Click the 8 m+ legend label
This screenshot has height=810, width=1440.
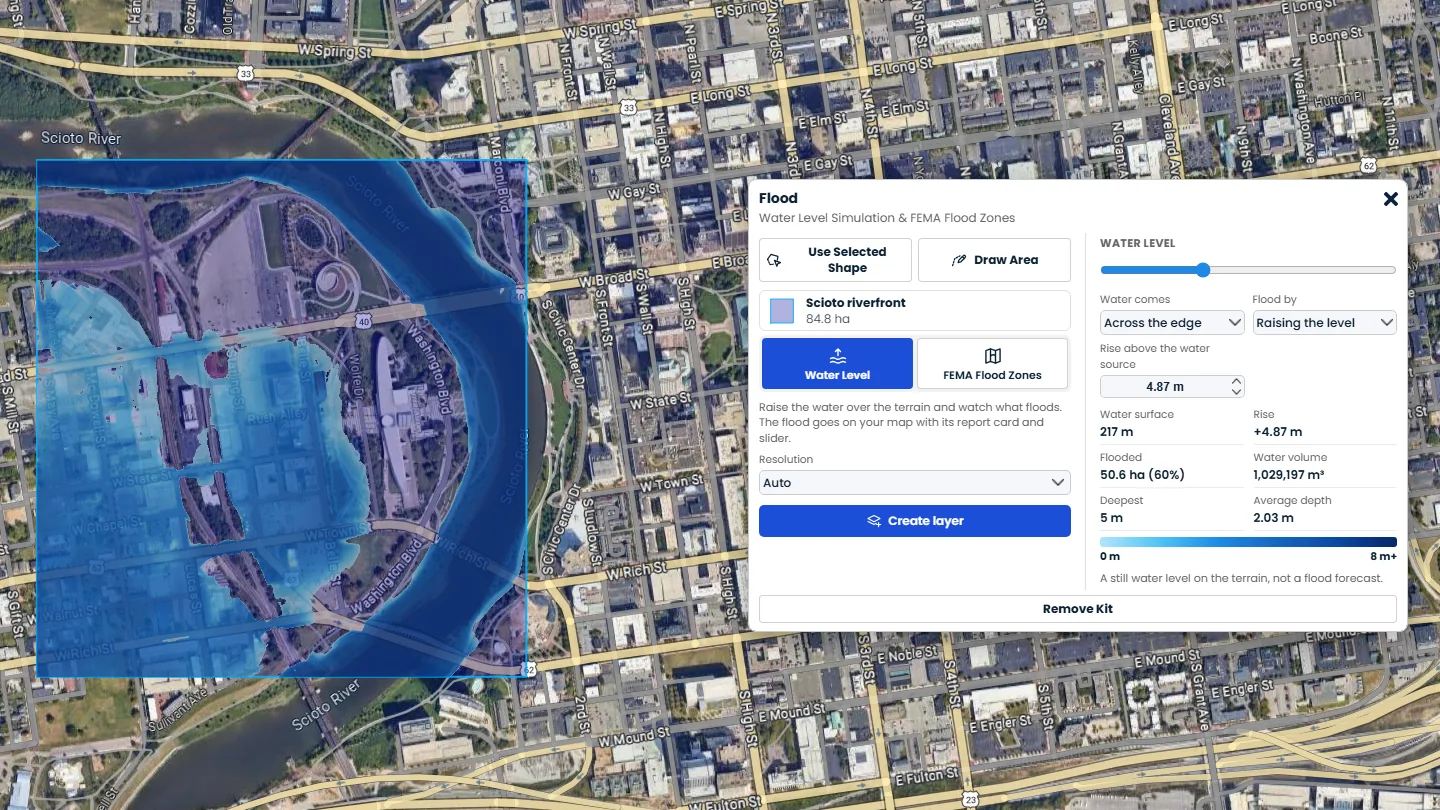click(x=1383, y=556)
